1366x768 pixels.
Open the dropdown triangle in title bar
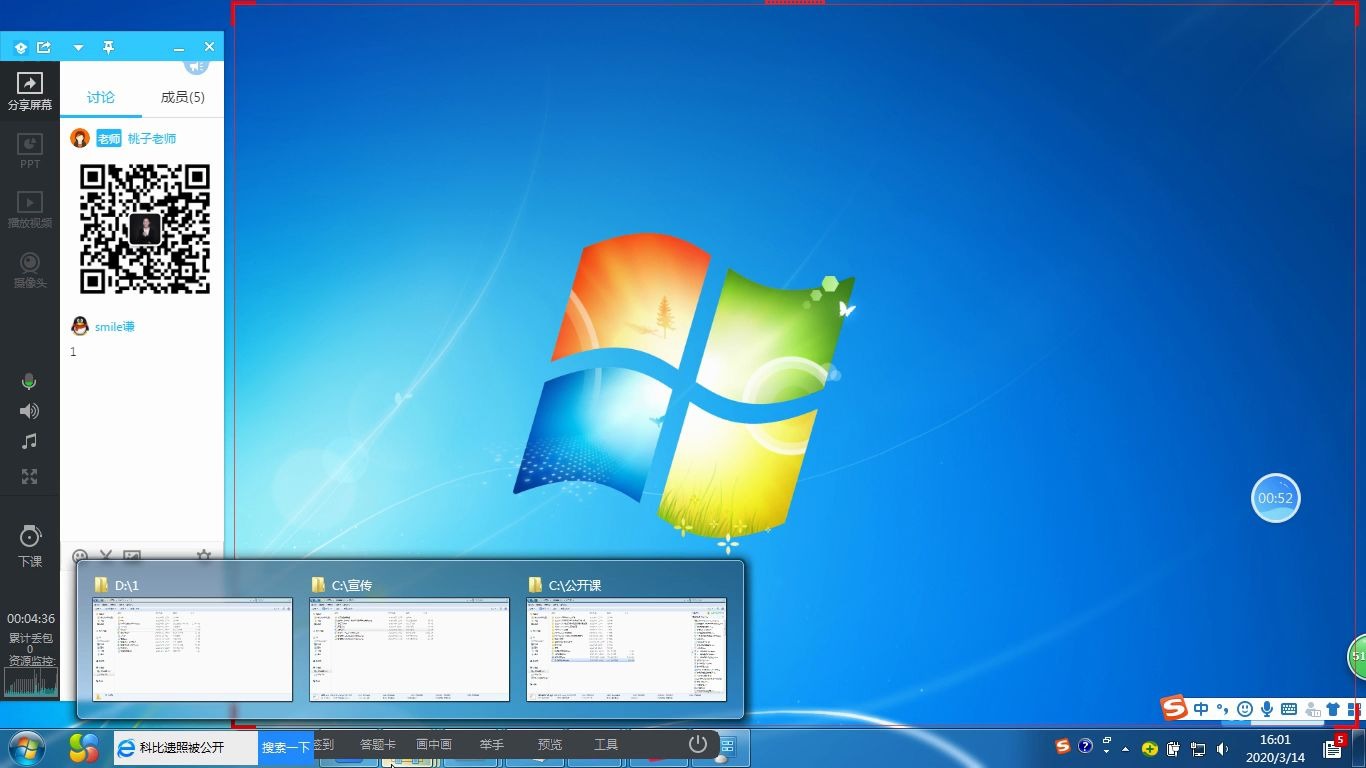[79, 48]
